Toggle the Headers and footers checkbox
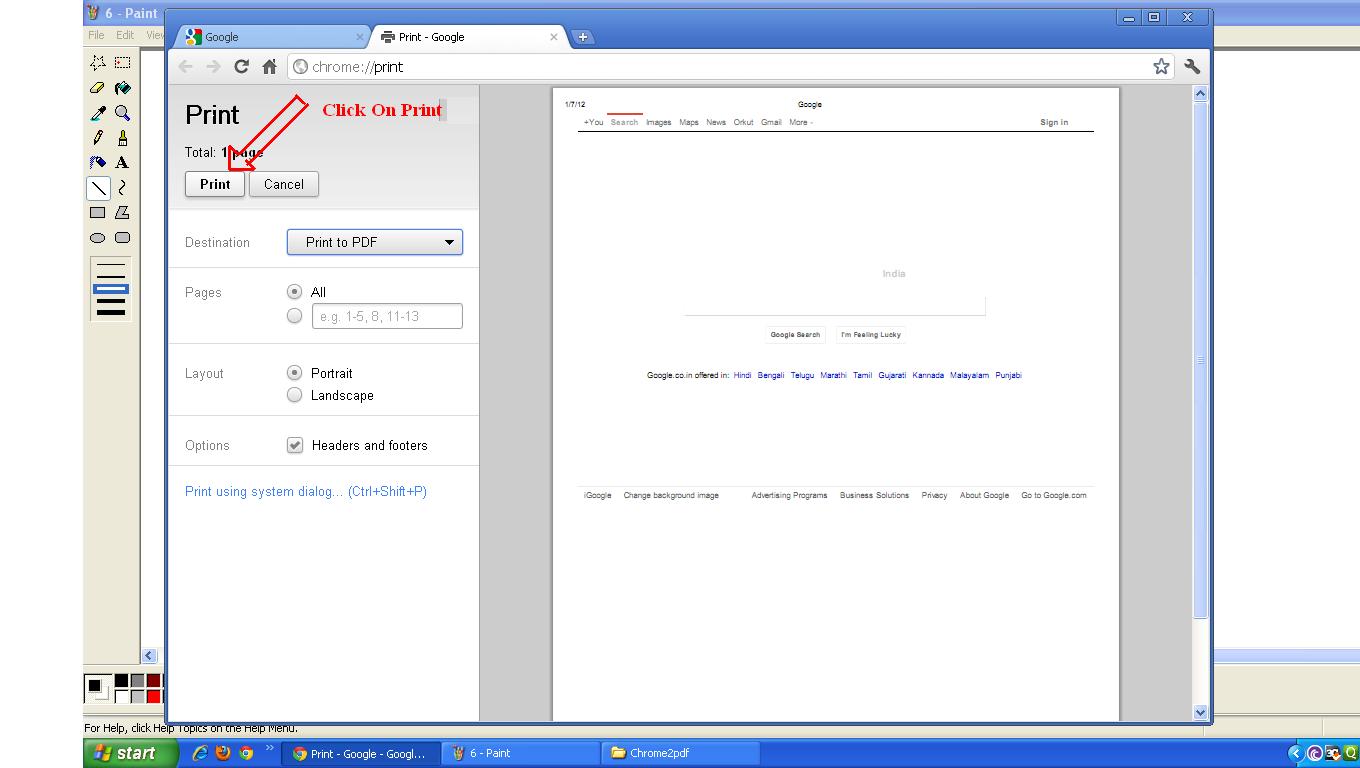 tap(295, 445)
